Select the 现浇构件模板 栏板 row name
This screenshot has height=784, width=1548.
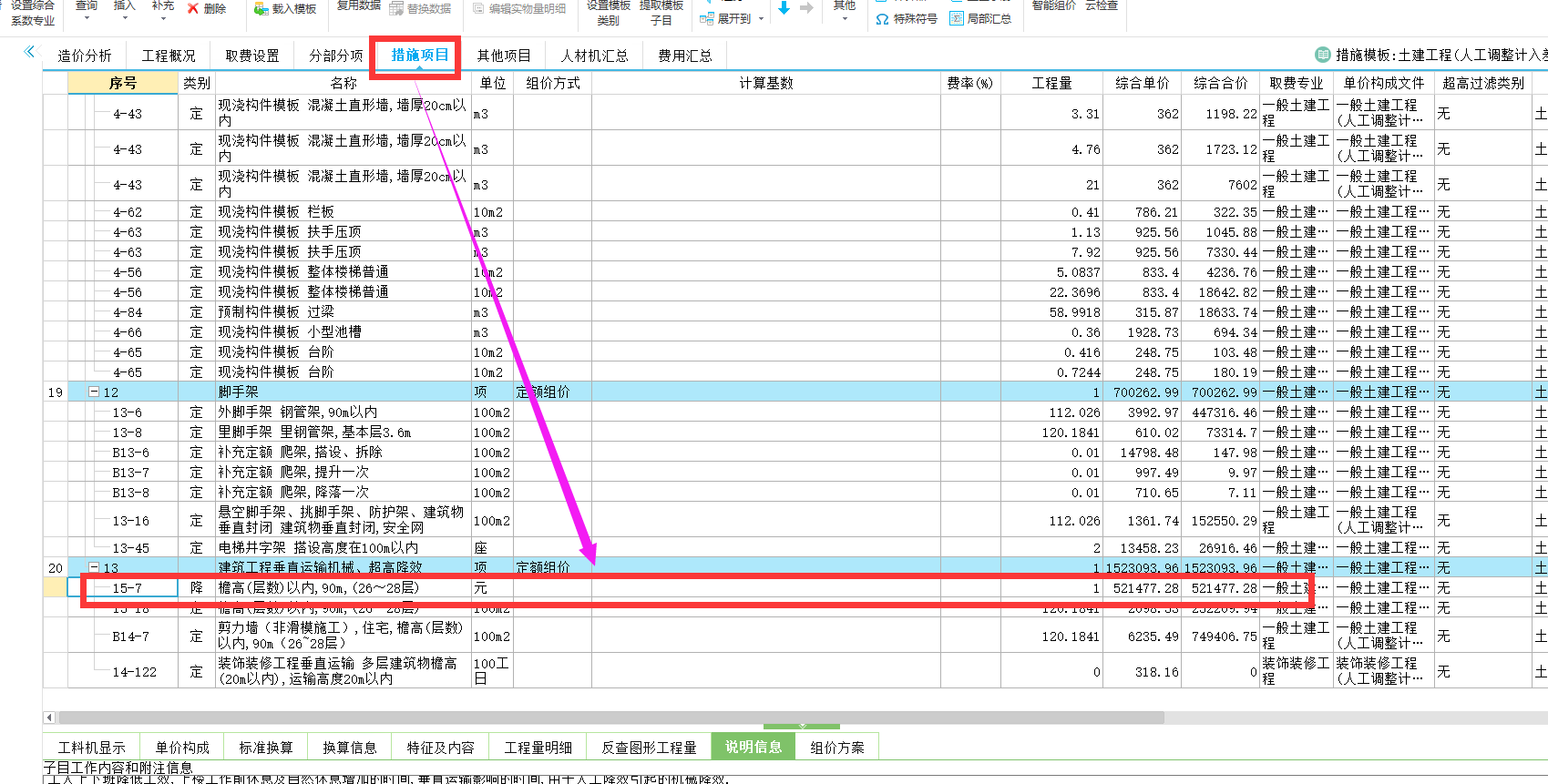click(x=276, y=212)
